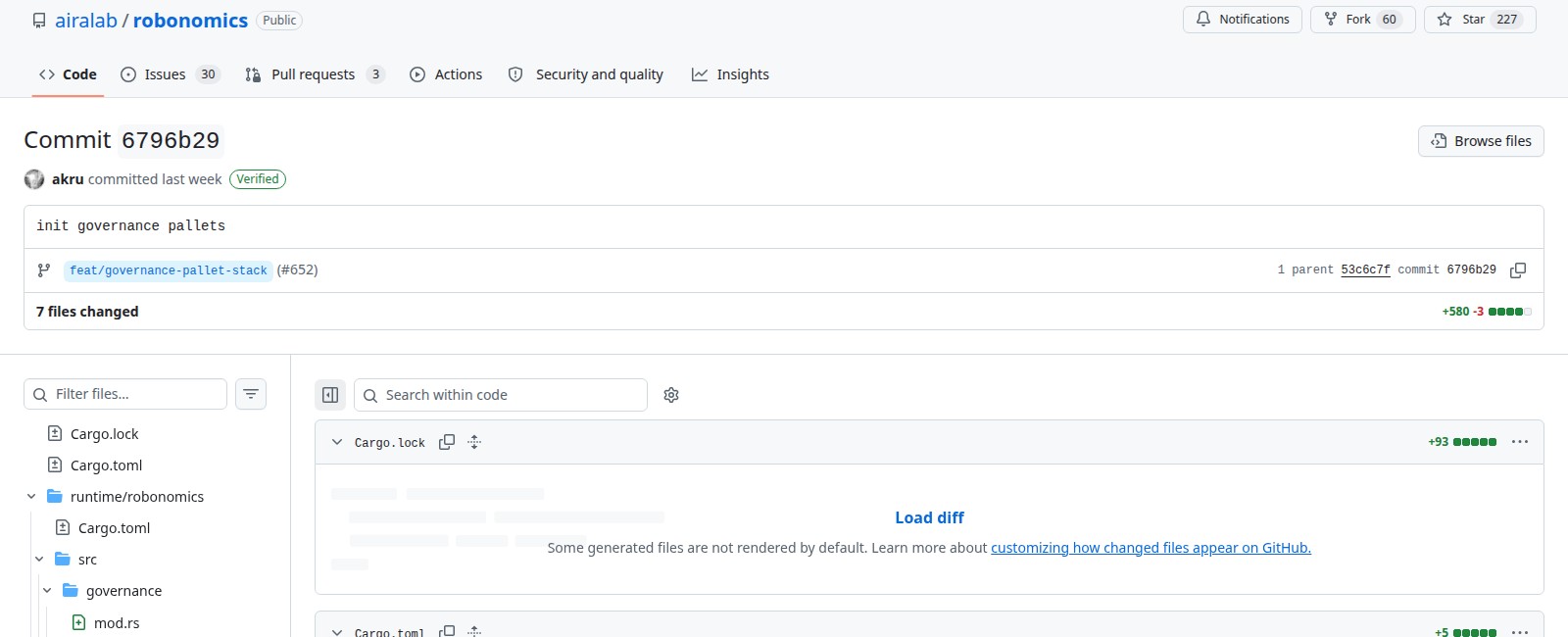Viewport: 1568px width, 637px height.
Task: Expand all lines in Cargo.lock diff
Action: point(474,442)
